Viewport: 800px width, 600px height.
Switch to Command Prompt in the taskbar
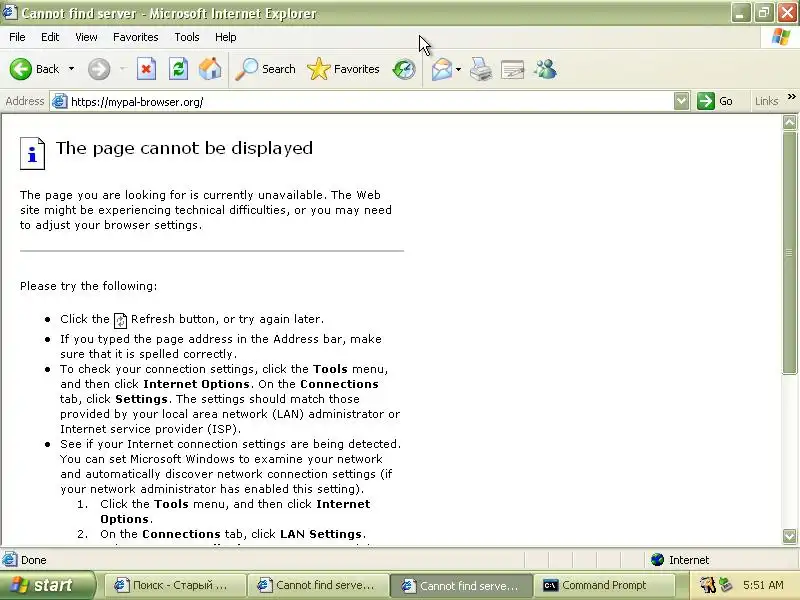[604, 585]
